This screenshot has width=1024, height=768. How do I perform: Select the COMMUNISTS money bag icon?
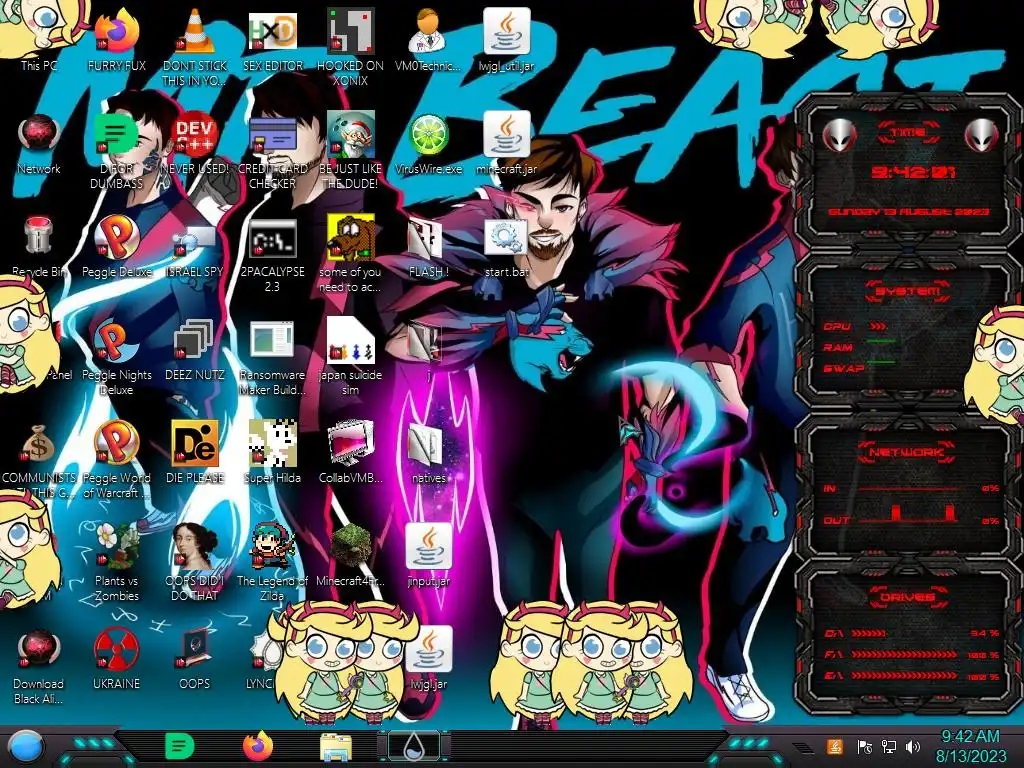[39, 459]
